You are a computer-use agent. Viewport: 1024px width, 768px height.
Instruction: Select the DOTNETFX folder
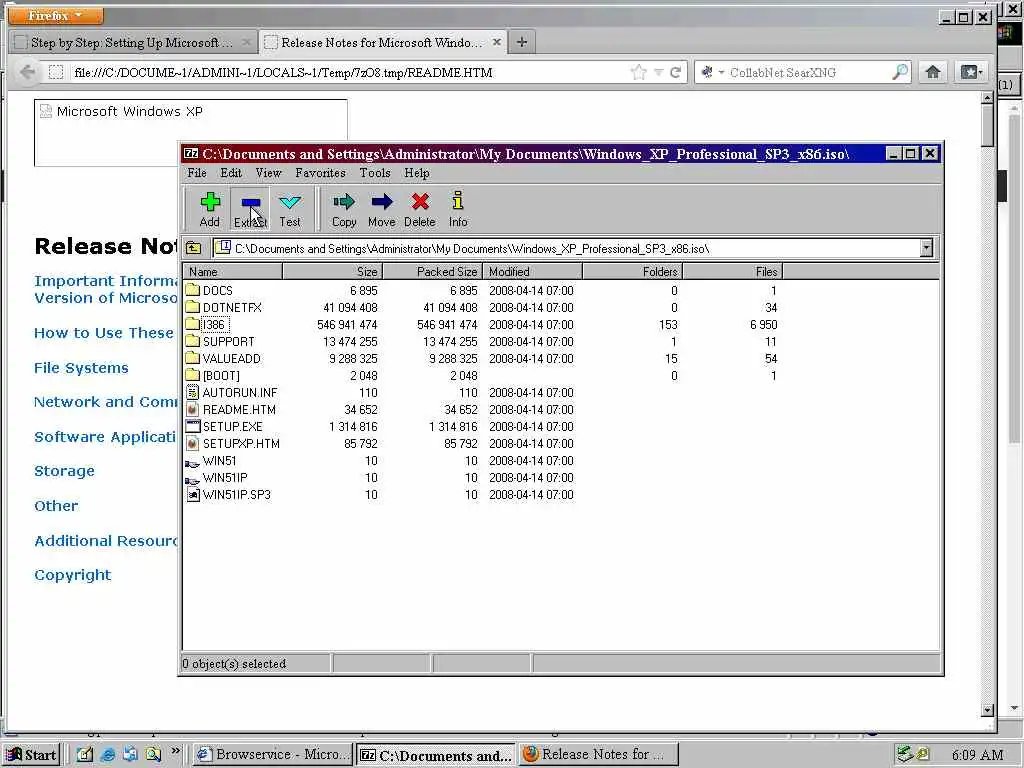point(224,307)
